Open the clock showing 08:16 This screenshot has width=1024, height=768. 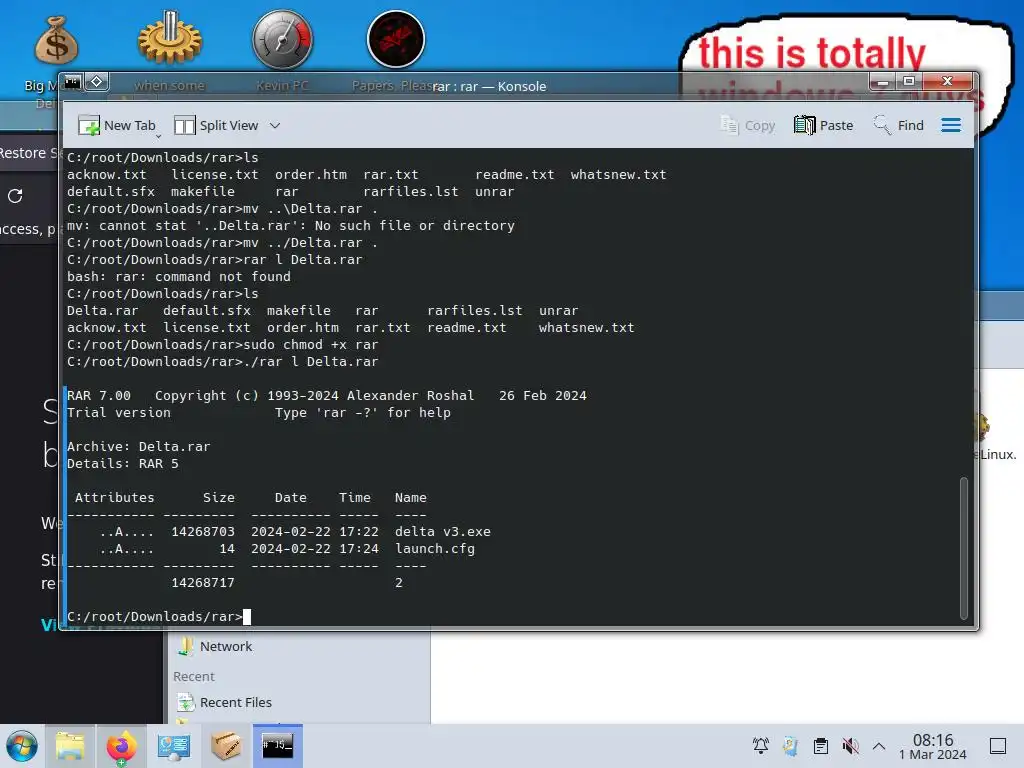(933, 746)
